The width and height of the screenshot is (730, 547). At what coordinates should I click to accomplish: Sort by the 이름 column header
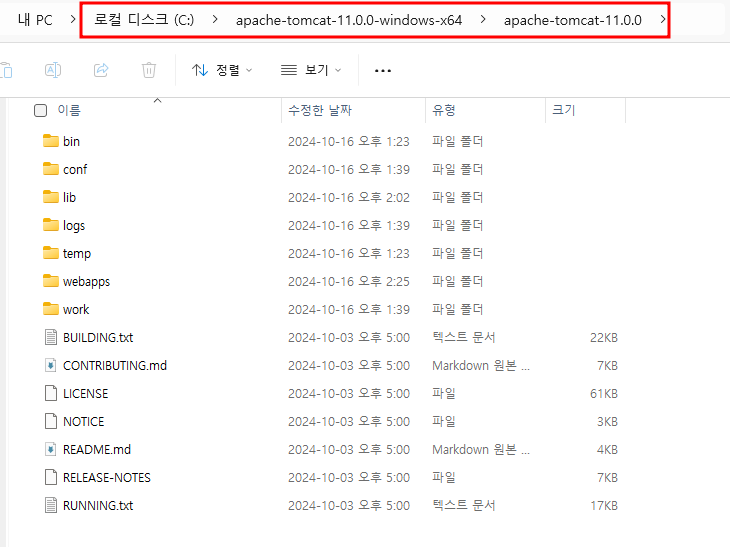tap(69, 110)
